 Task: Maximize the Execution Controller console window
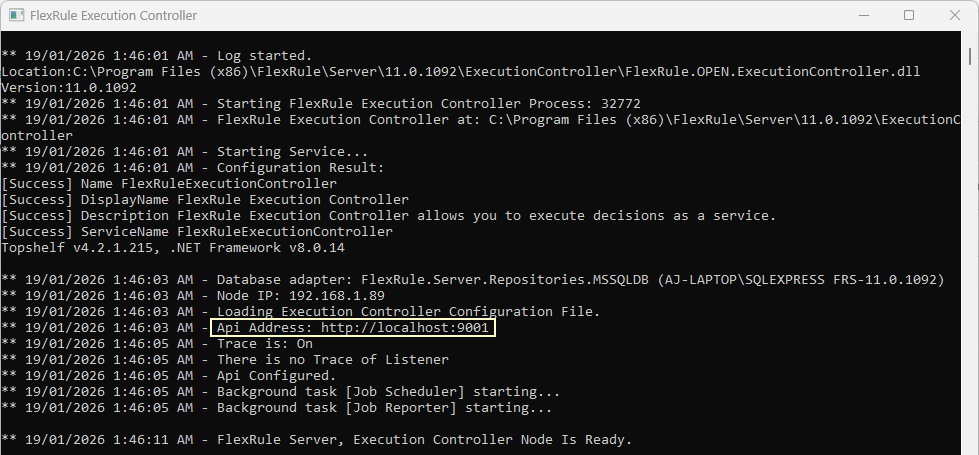pyautogui.click(x=909, y=15)
